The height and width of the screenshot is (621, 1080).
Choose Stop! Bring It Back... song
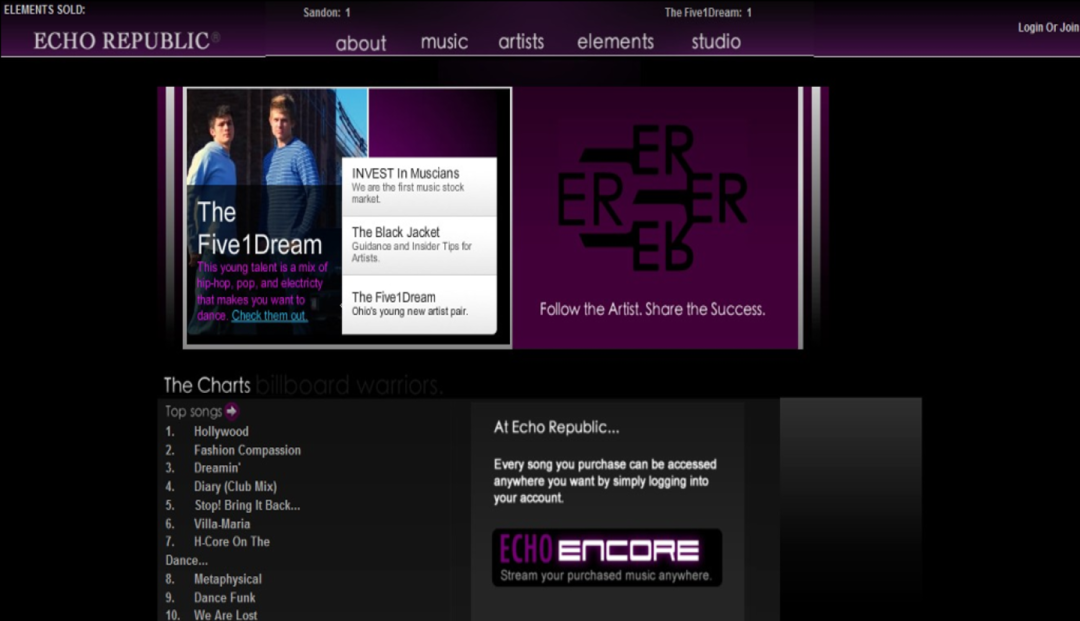pyautogui.click(x=247, y=505)
